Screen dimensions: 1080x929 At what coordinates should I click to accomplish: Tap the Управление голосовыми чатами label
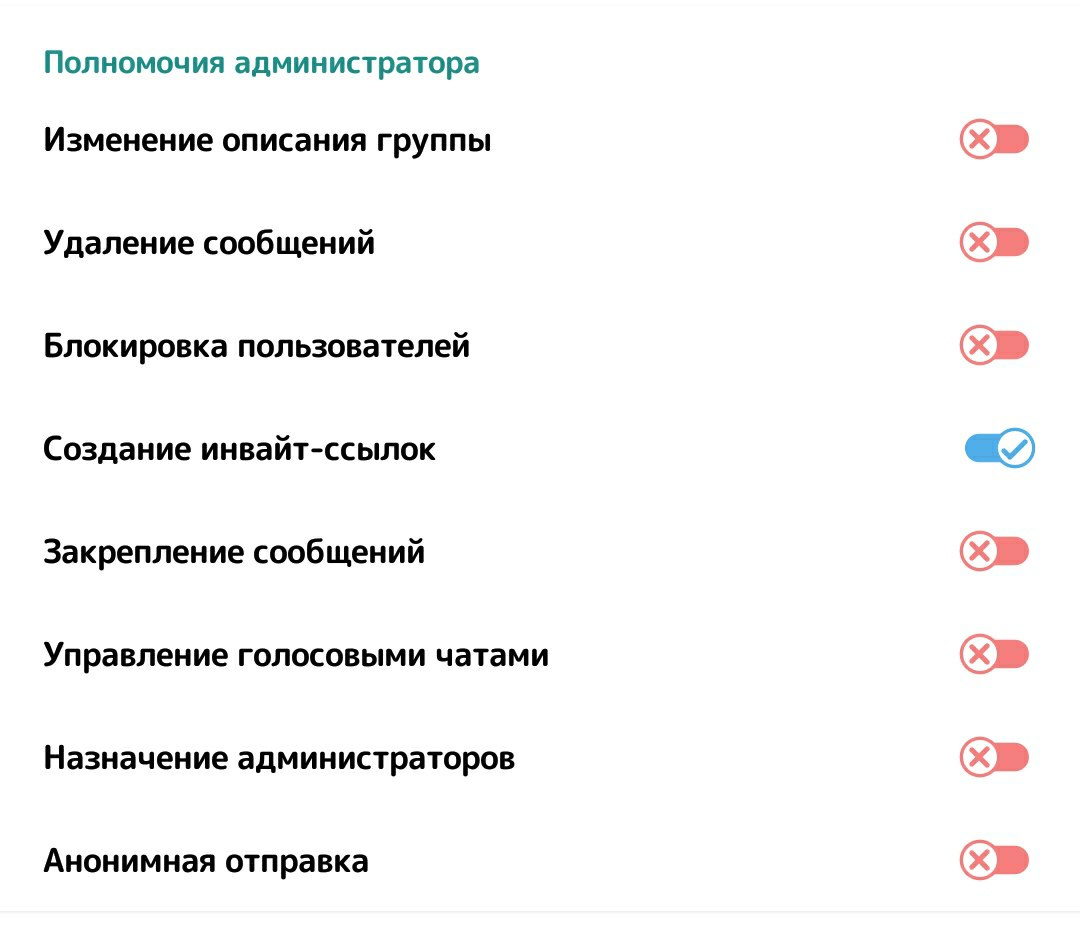coord(296,656)
